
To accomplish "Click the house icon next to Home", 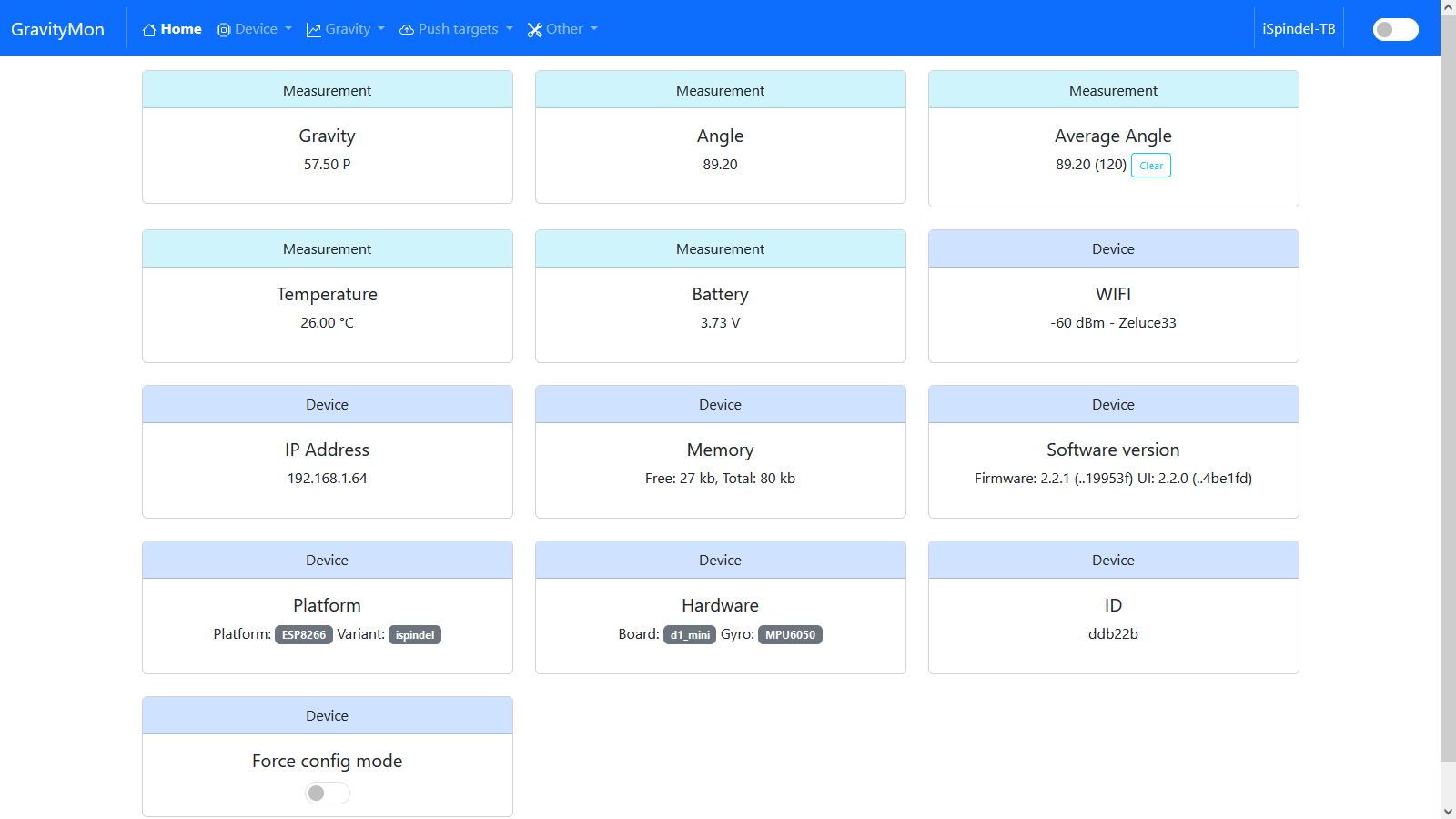I will tap(149, 30).
